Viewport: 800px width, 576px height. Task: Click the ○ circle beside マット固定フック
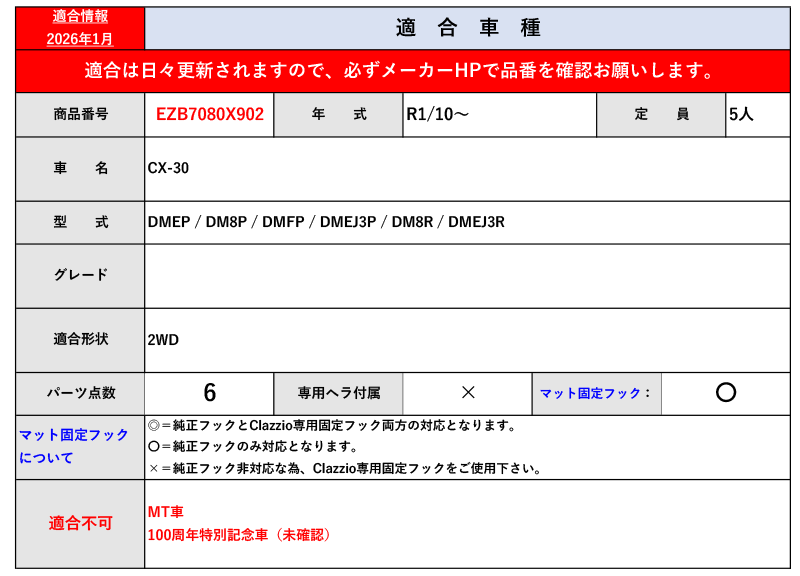pos(726,393)
